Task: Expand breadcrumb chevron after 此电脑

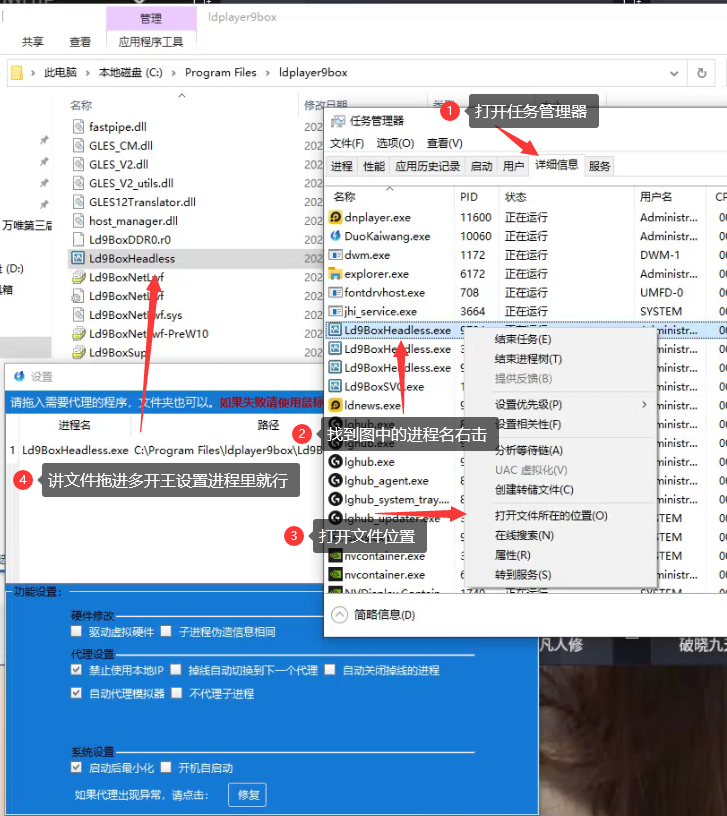Action: pyautogui.click(x=87, y=73)
